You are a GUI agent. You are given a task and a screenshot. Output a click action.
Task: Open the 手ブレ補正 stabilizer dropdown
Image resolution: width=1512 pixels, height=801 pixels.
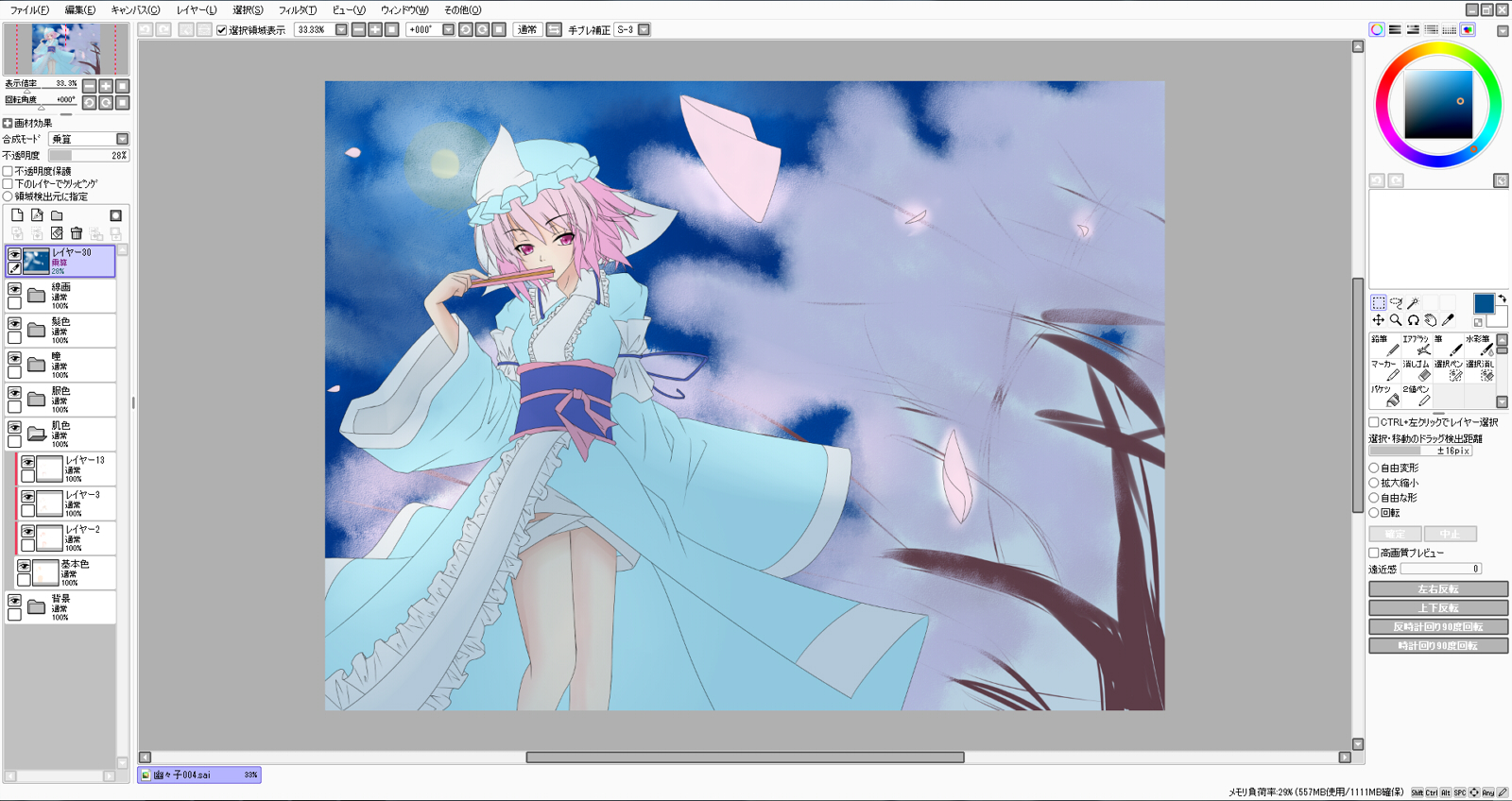point(644,29)
